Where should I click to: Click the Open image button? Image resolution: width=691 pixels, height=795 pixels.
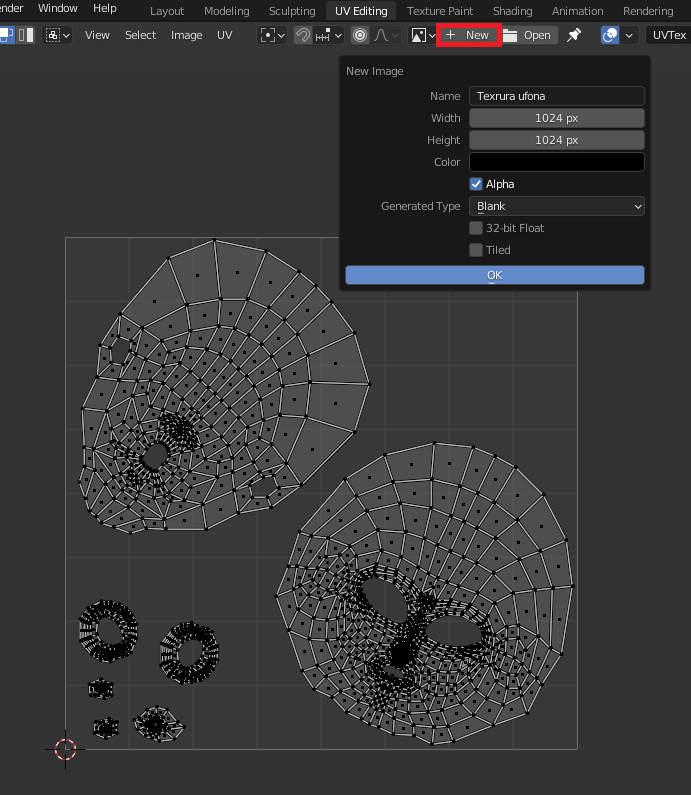(528, 35)
